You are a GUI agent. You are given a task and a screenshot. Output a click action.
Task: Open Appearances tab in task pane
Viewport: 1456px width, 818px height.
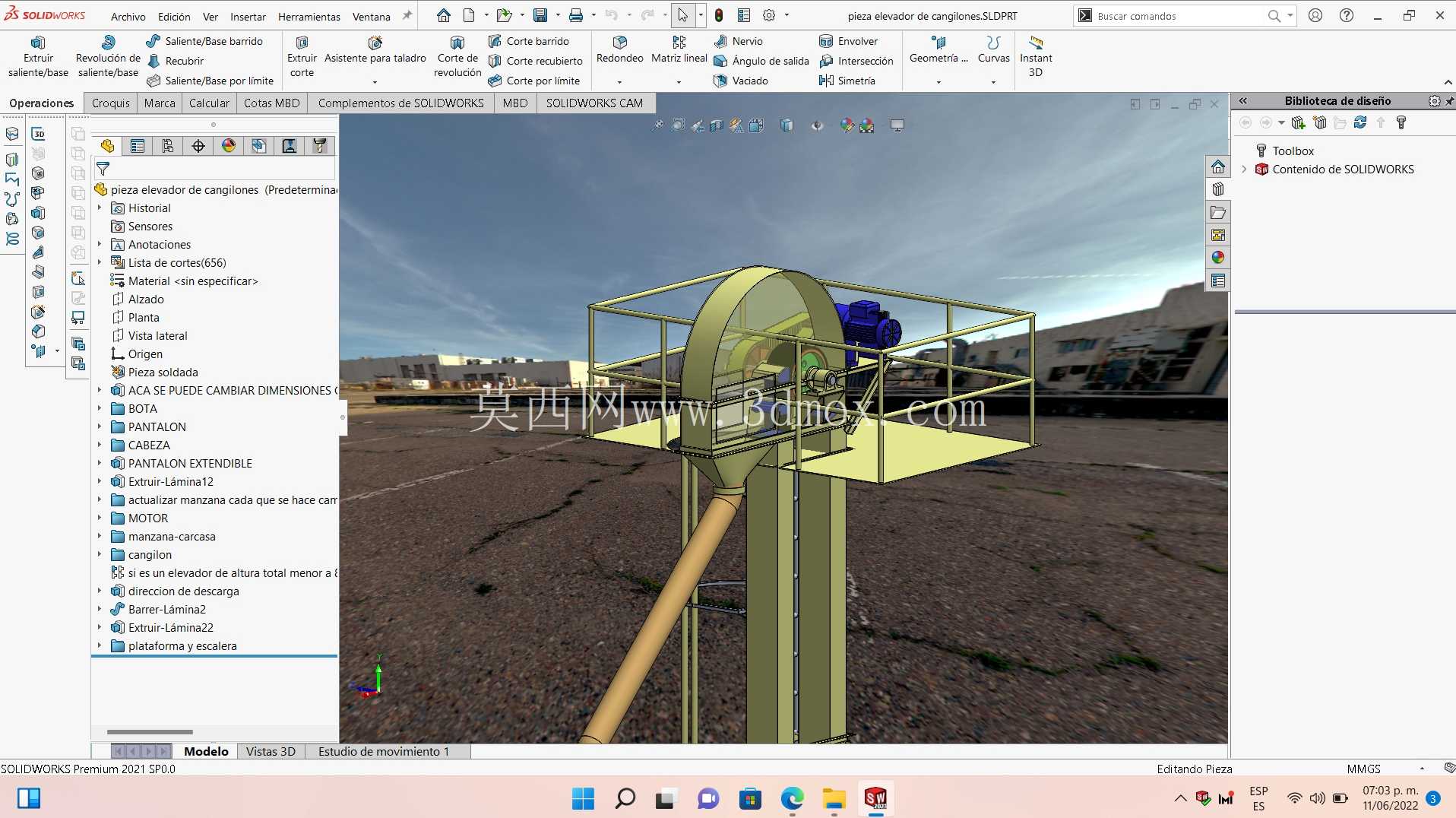pyautogui.click(x=1218, y=258)
